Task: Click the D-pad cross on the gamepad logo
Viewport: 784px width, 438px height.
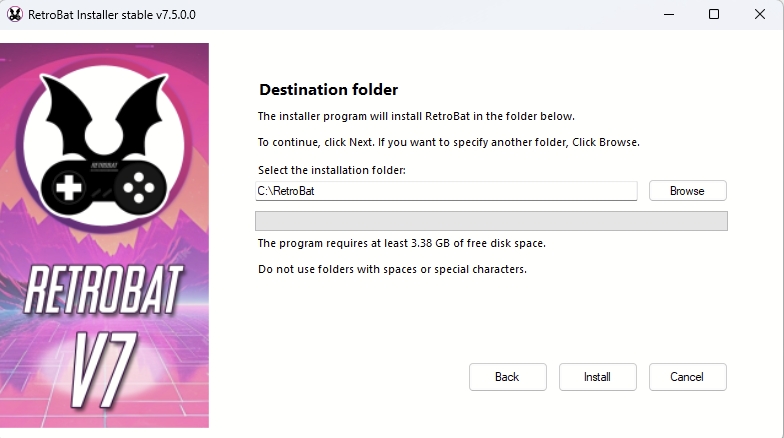Action: (67, 187)
